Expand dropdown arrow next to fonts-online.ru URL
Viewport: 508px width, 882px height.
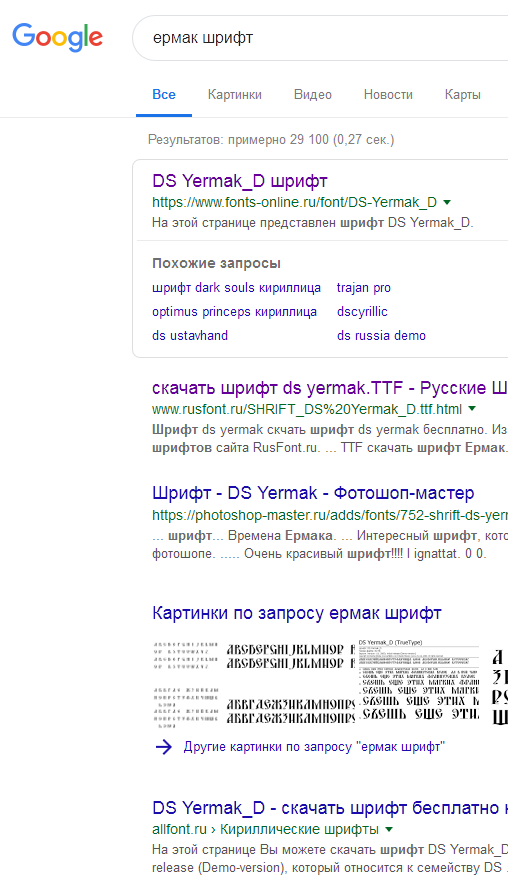point(447,202)
